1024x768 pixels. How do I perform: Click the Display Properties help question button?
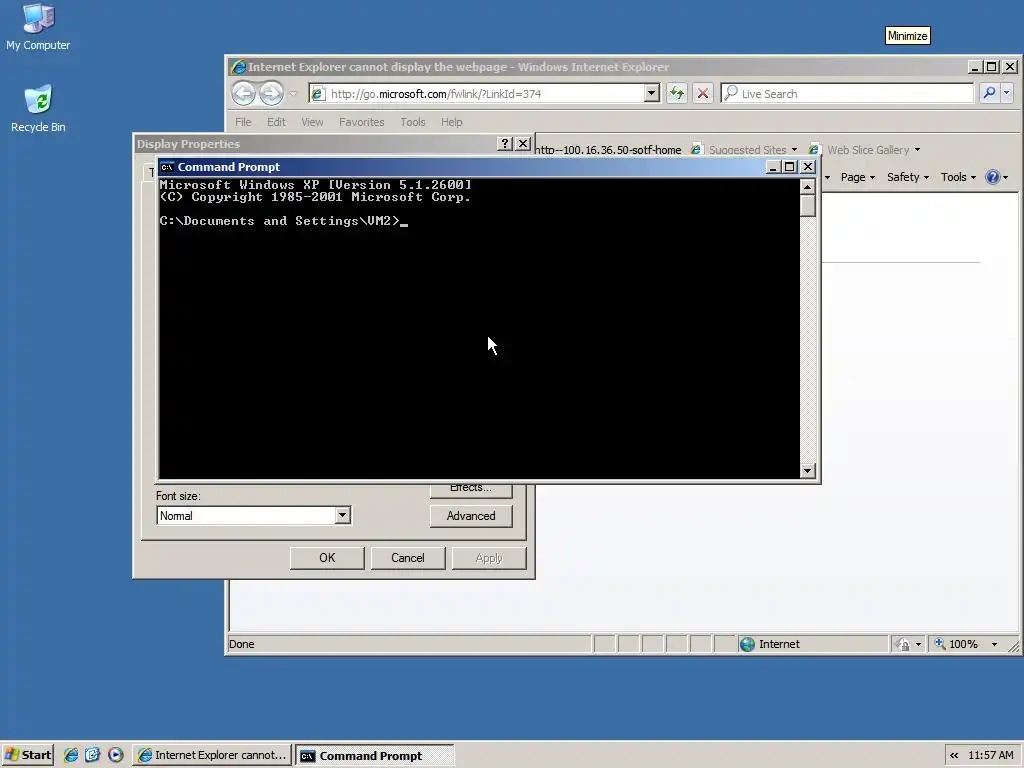coord(505,144)
